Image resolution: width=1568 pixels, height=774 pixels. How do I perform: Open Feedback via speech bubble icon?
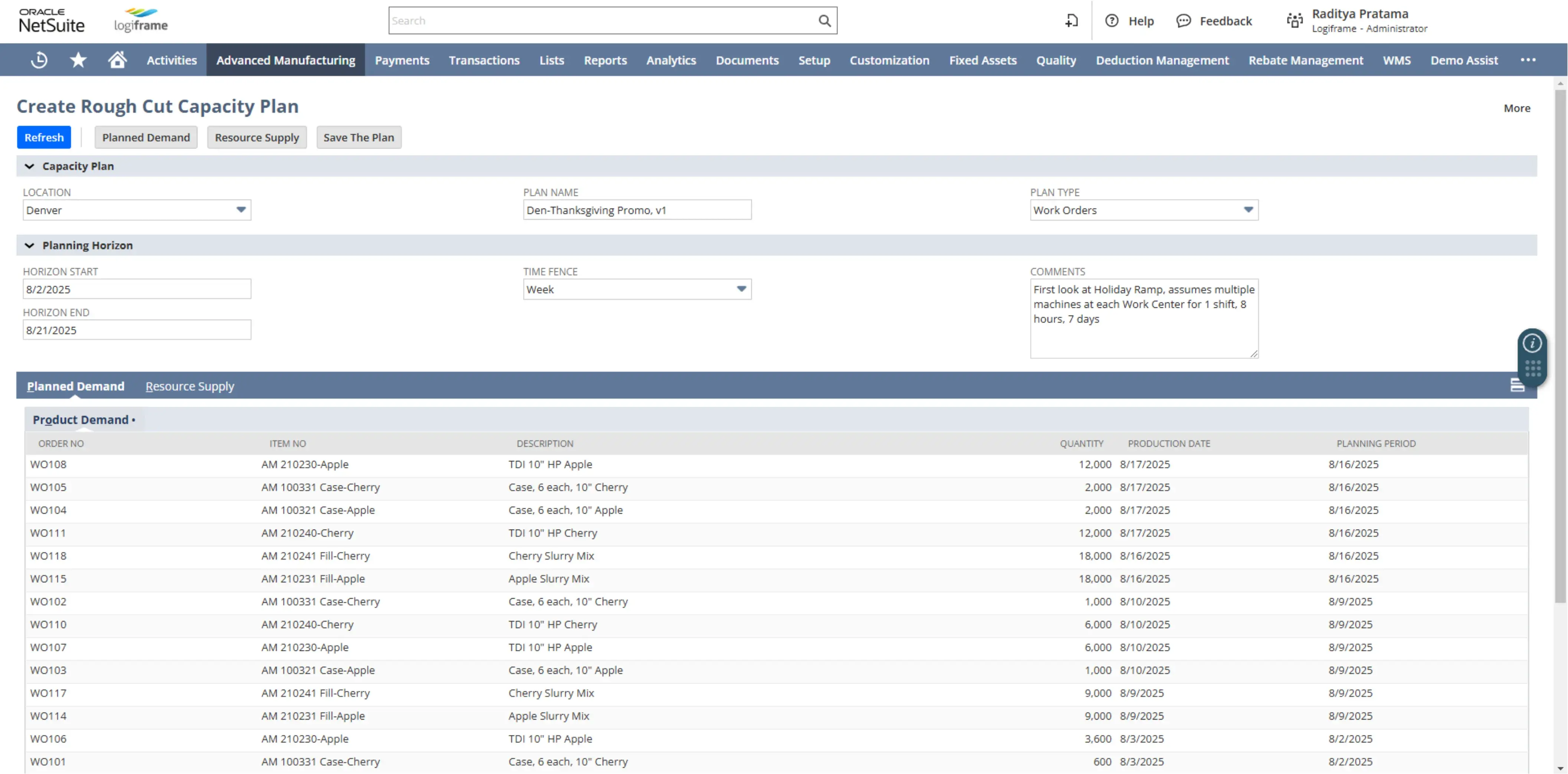pos(1183,20)
